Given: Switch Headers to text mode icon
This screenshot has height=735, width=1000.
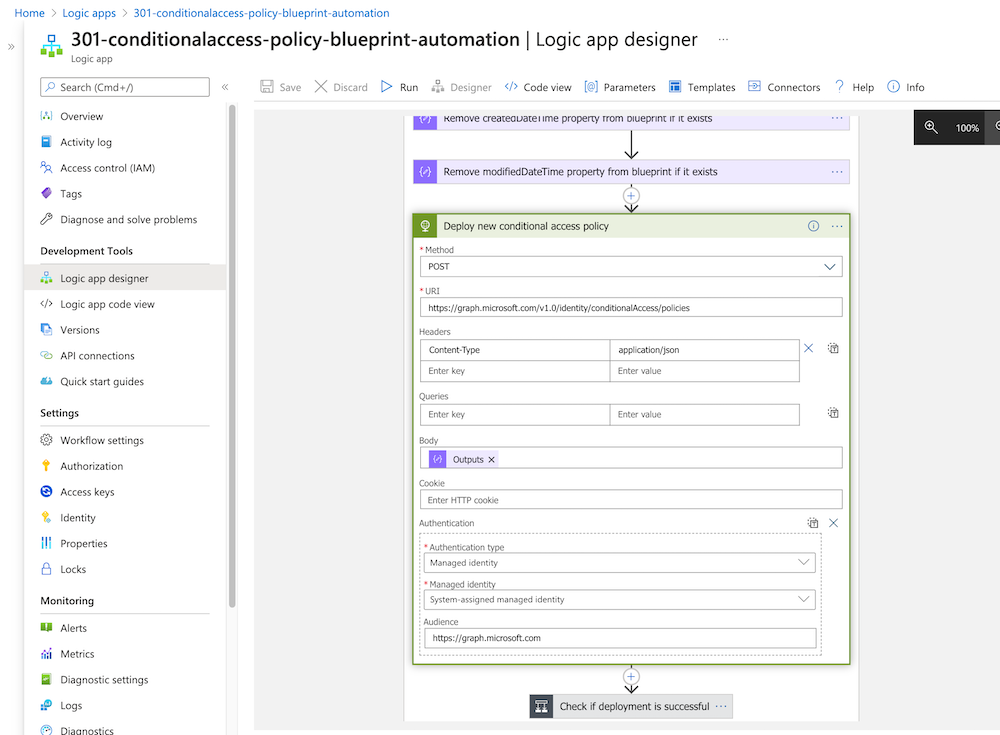Looking at the screenshot, I should [x=833, y=348].
